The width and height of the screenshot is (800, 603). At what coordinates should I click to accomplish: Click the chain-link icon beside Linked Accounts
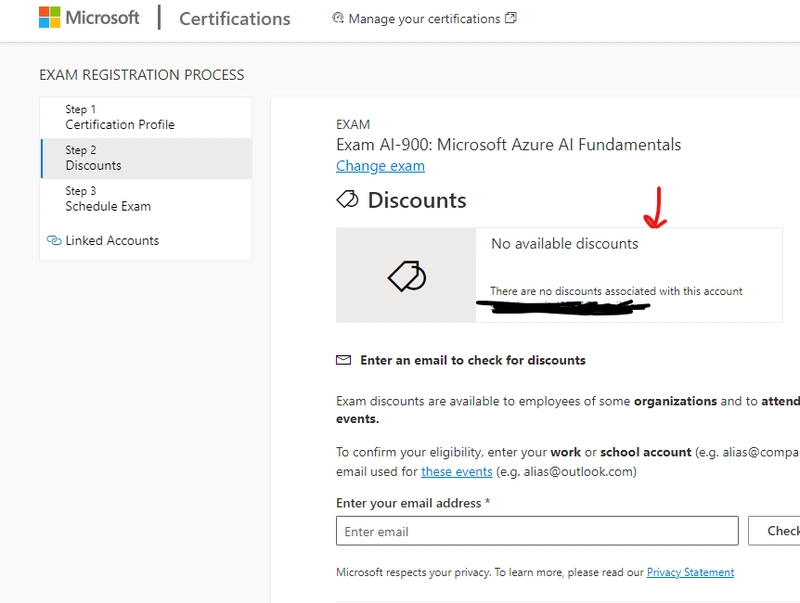click(54, 241)
